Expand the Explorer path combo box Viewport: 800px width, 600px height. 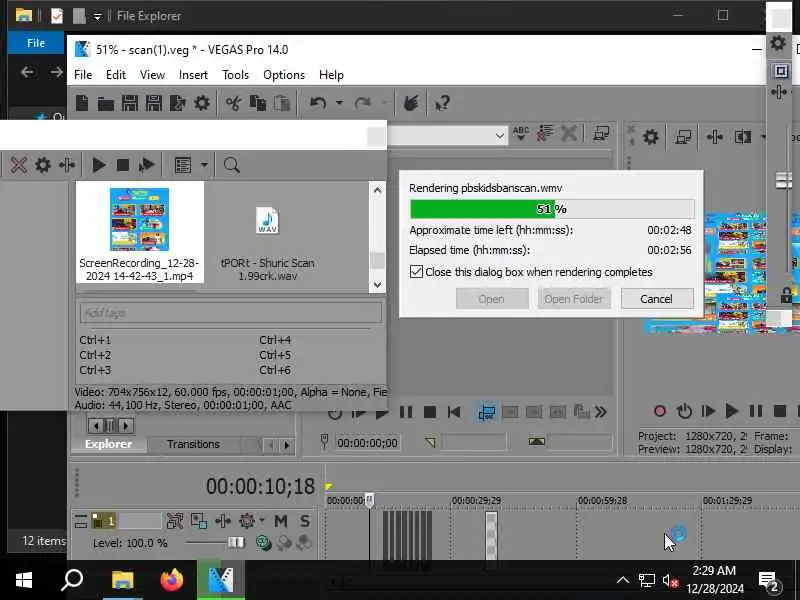click(x=499, y=136)
